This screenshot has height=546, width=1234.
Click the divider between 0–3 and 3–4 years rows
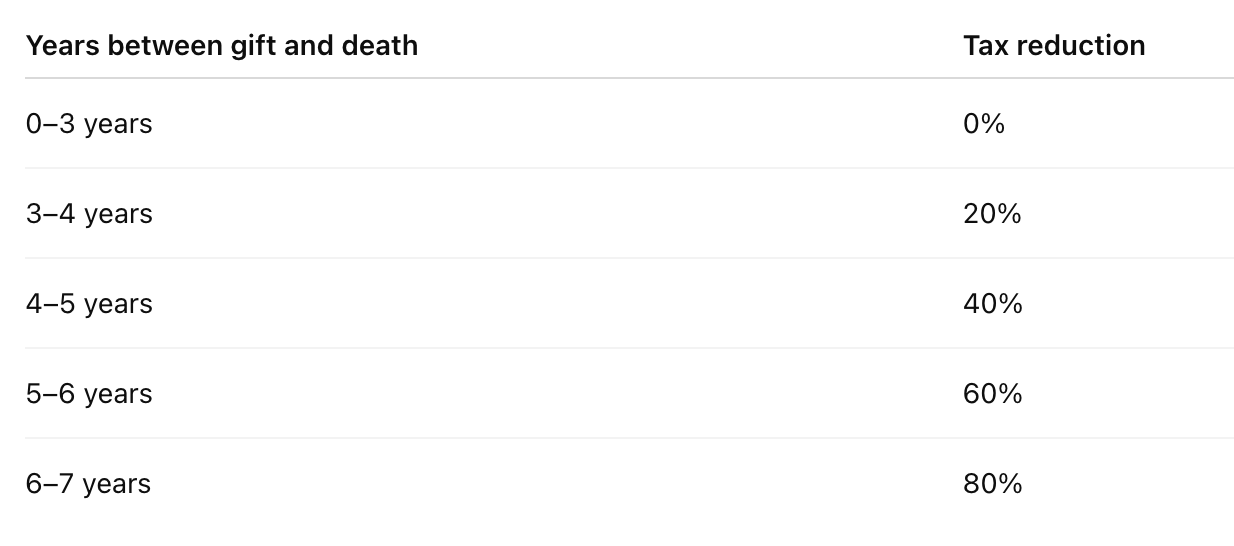point(629,168)
